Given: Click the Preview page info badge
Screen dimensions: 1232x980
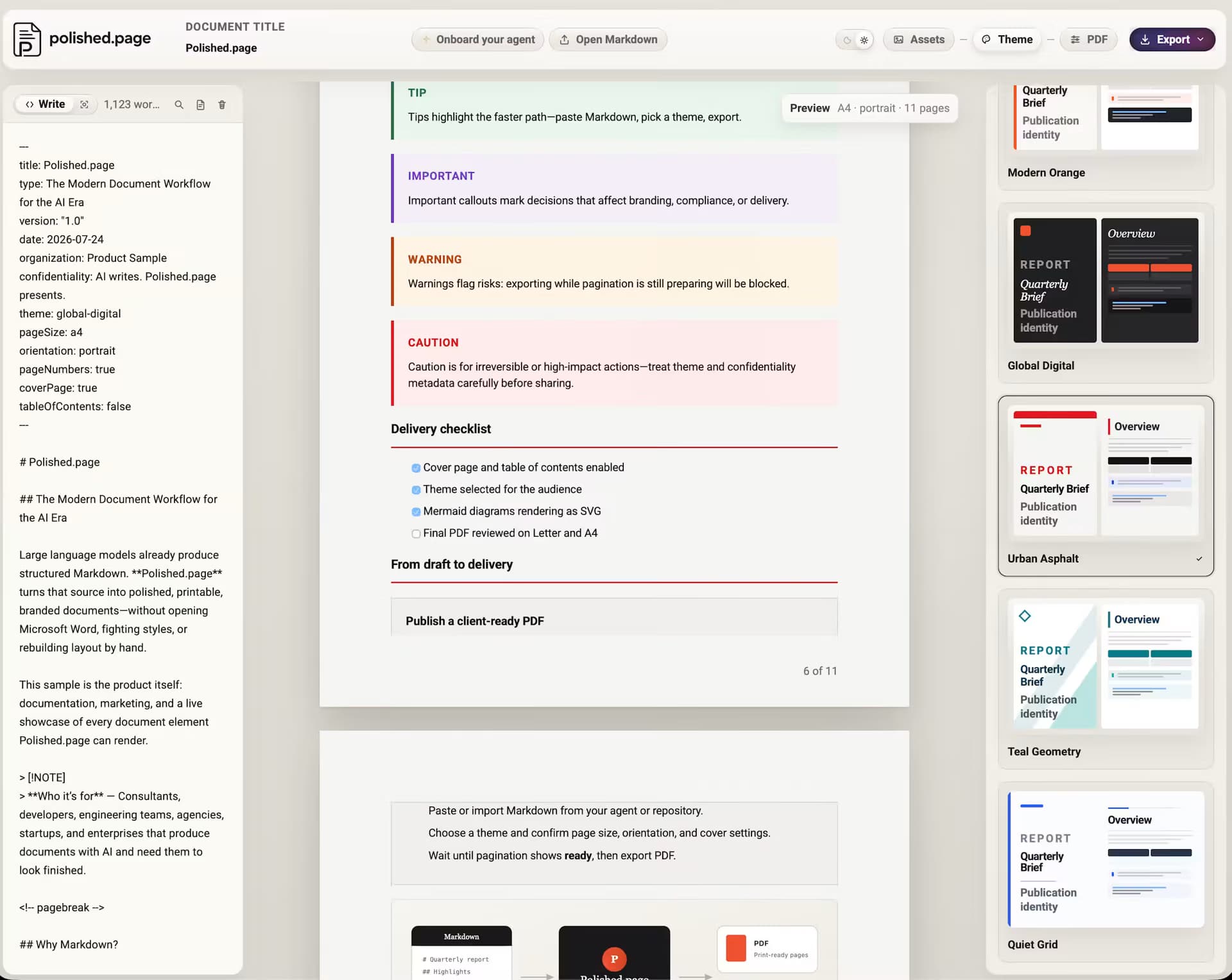Looking at the screenshot, I should coord(869,108).
